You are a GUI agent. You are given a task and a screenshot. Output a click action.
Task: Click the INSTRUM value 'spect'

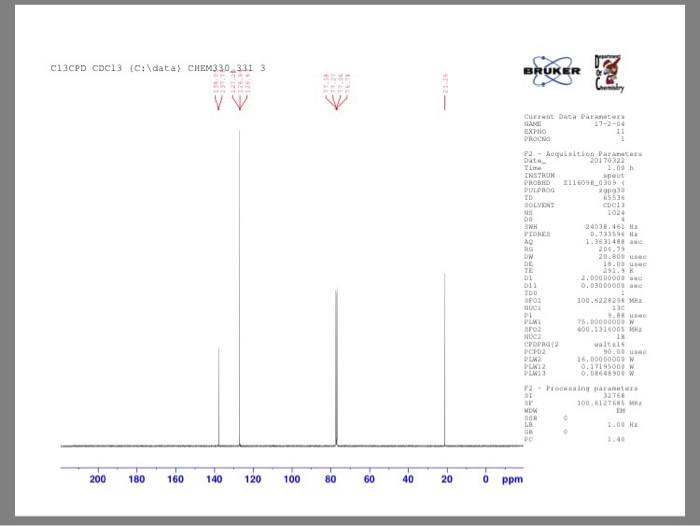(x=614, y=175)
